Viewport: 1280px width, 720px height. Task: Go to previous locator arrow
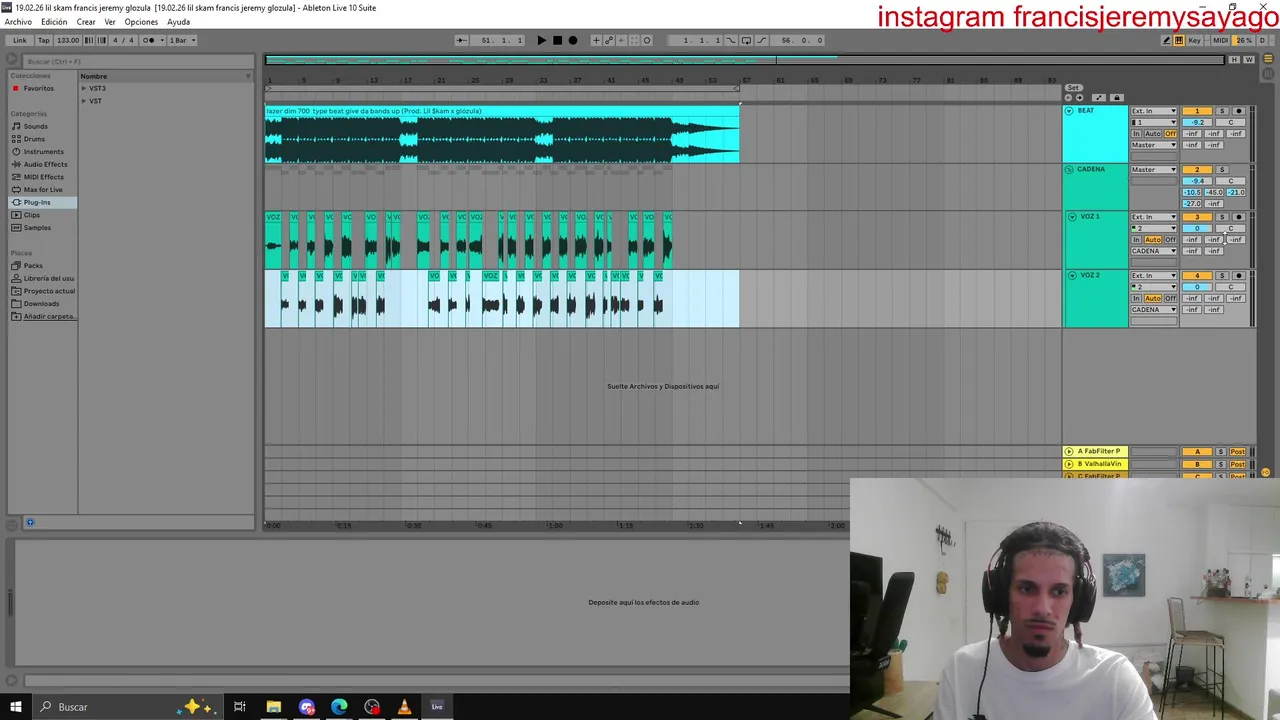pos(1068,98)
